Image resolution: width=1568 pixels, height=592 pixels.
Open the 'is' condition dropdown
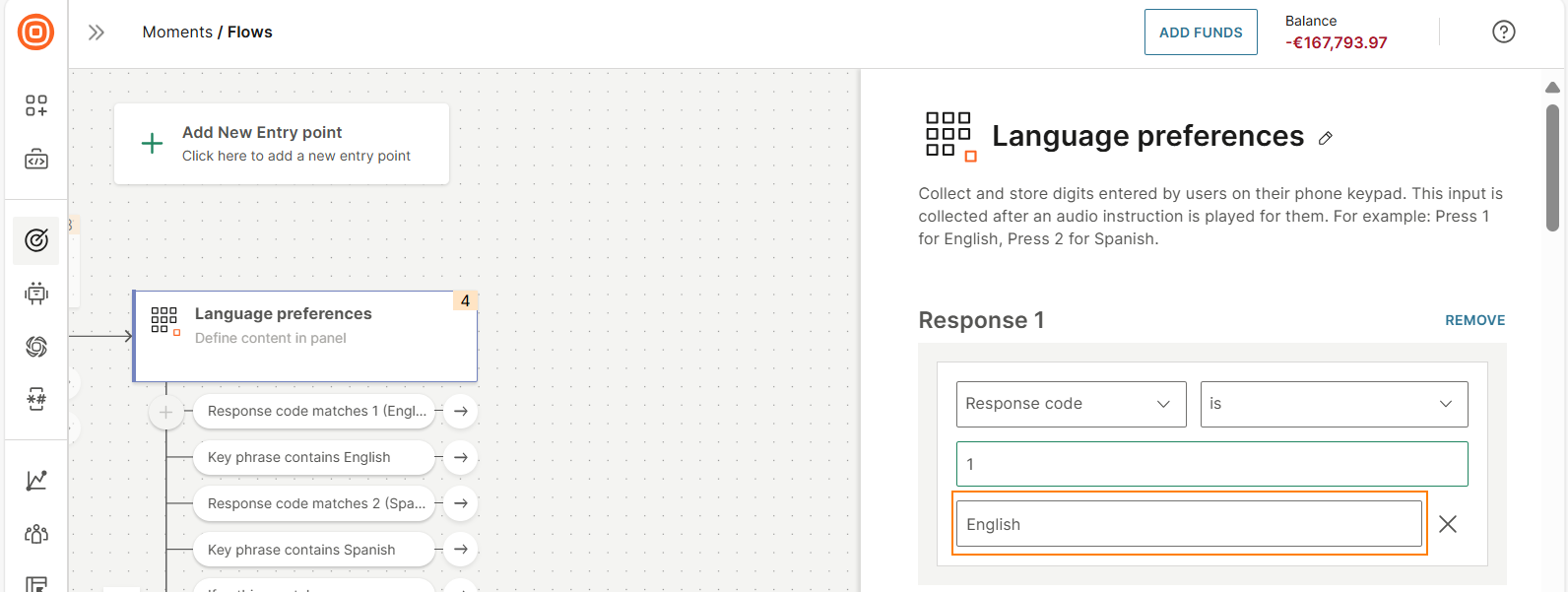point(1334,404)
